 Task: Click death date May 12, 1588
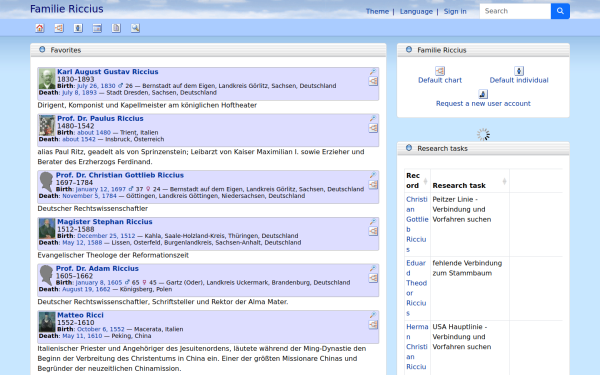82,243
